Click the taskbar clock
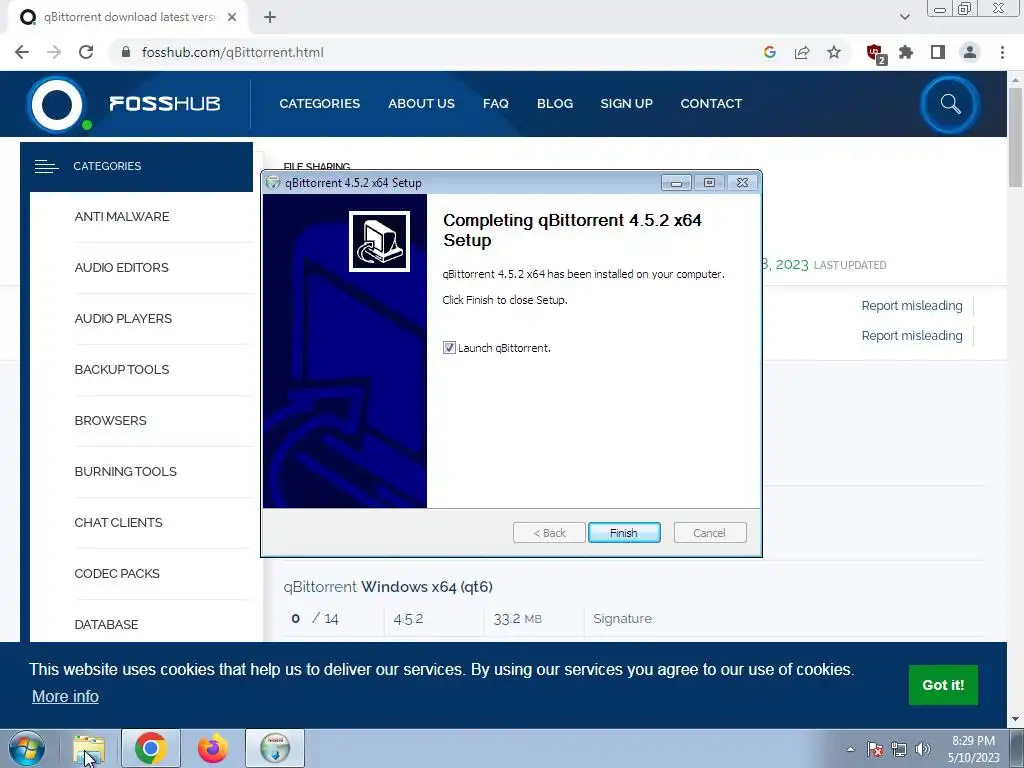The height and width of the screenshot is (768, 1024). point(973,749)
